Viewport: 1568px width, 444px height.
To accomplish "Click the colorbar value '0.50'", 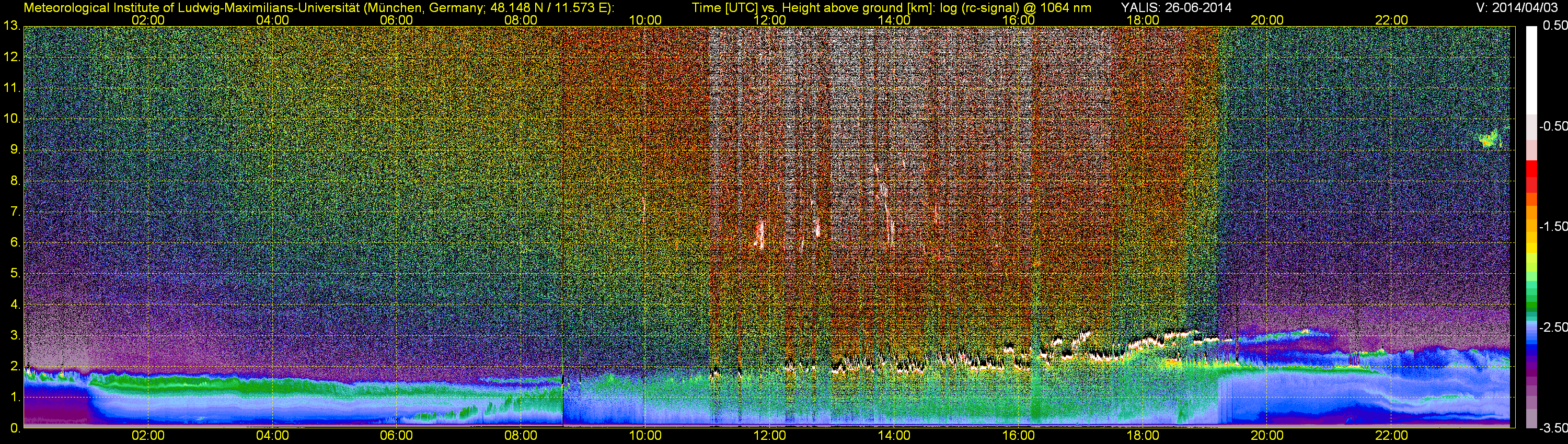I will pos(1555,26).
